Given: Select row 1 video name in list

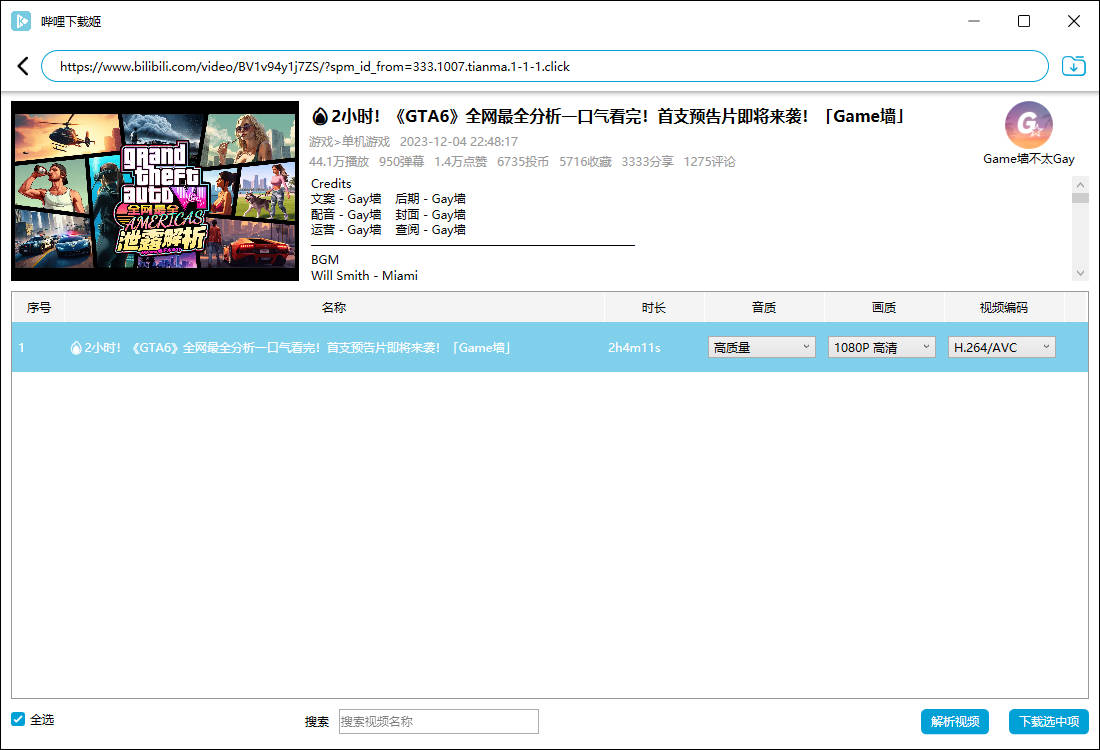Looking at the screenshot, I should (290, 347).
